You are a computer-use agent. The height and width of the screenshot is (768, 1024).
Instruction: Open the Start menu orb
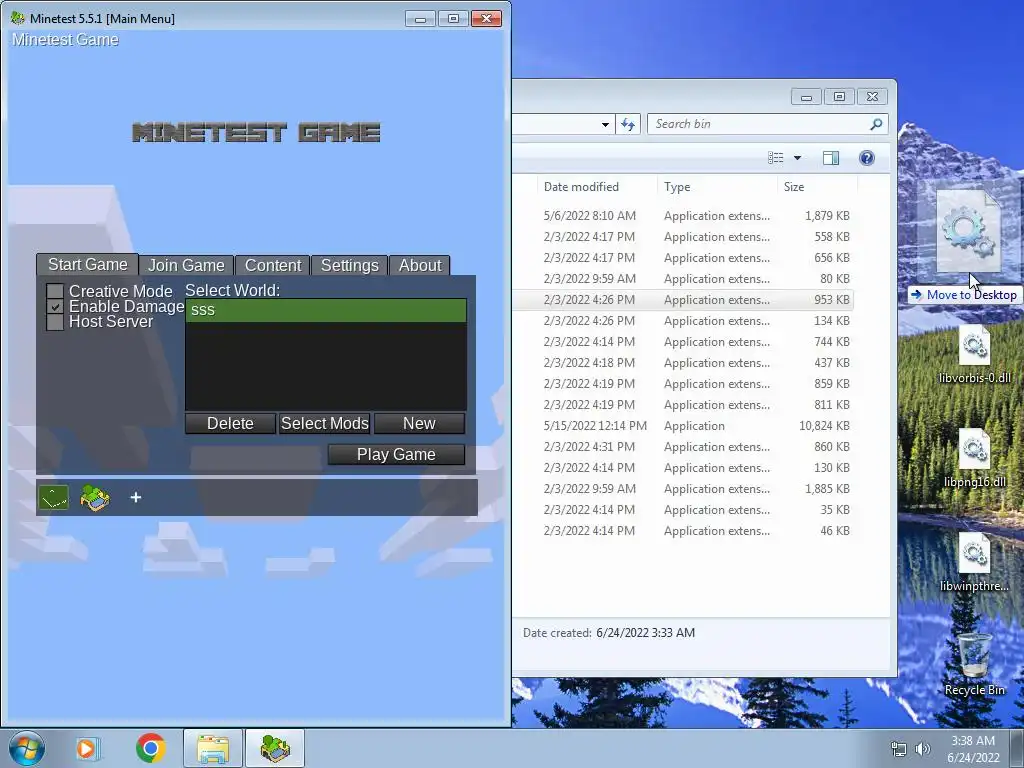coord(27,748)
